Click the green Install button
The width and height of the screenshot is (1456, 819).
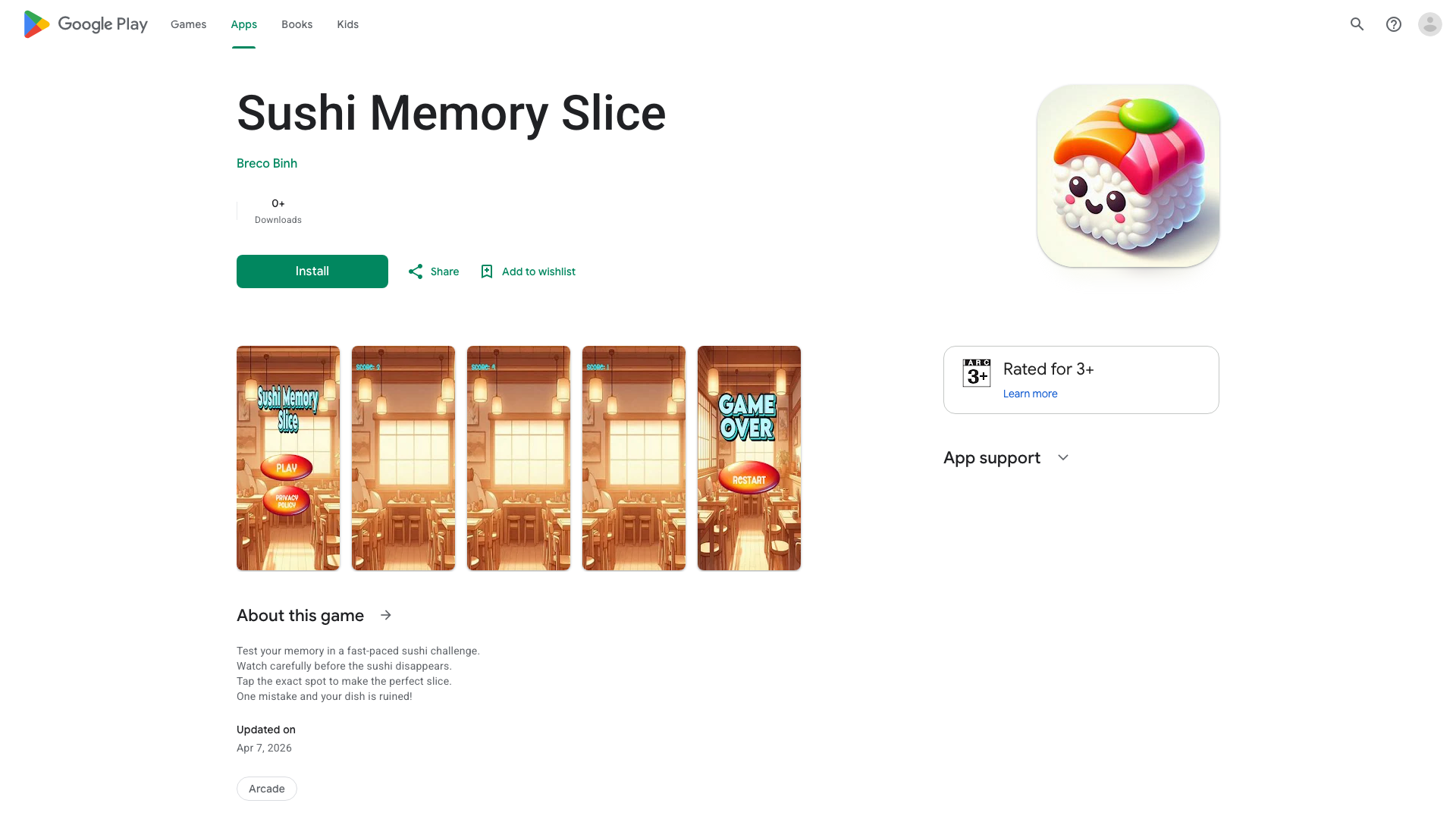tap(312, 271)
